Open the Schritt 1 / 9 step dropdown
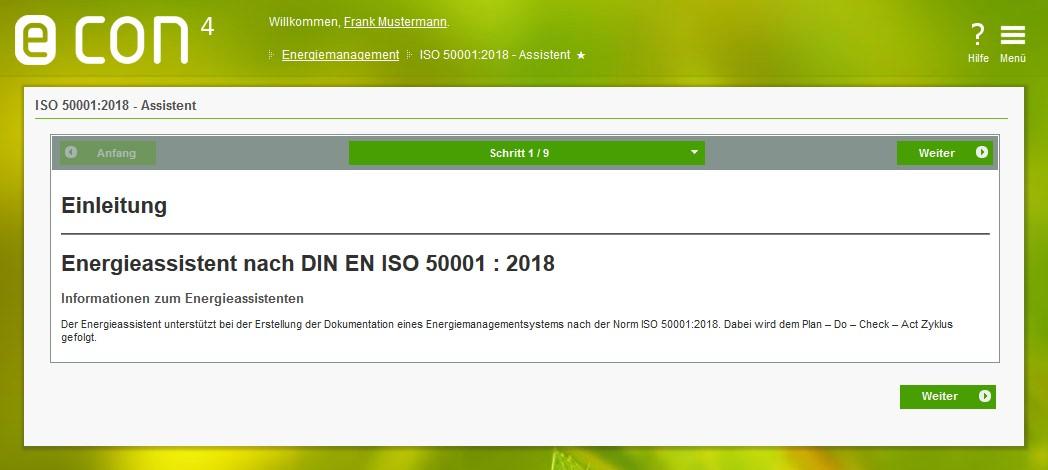This screenshot has height=470, width=1048. pos(527,153)
